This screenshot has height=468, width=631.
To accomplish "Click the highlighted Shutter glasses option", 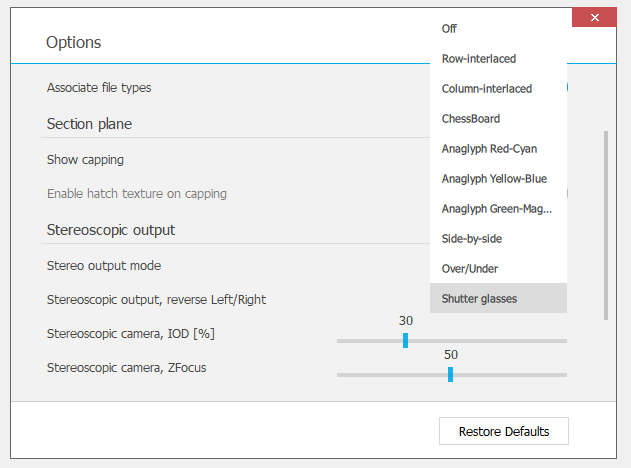I will pos(480,299).
